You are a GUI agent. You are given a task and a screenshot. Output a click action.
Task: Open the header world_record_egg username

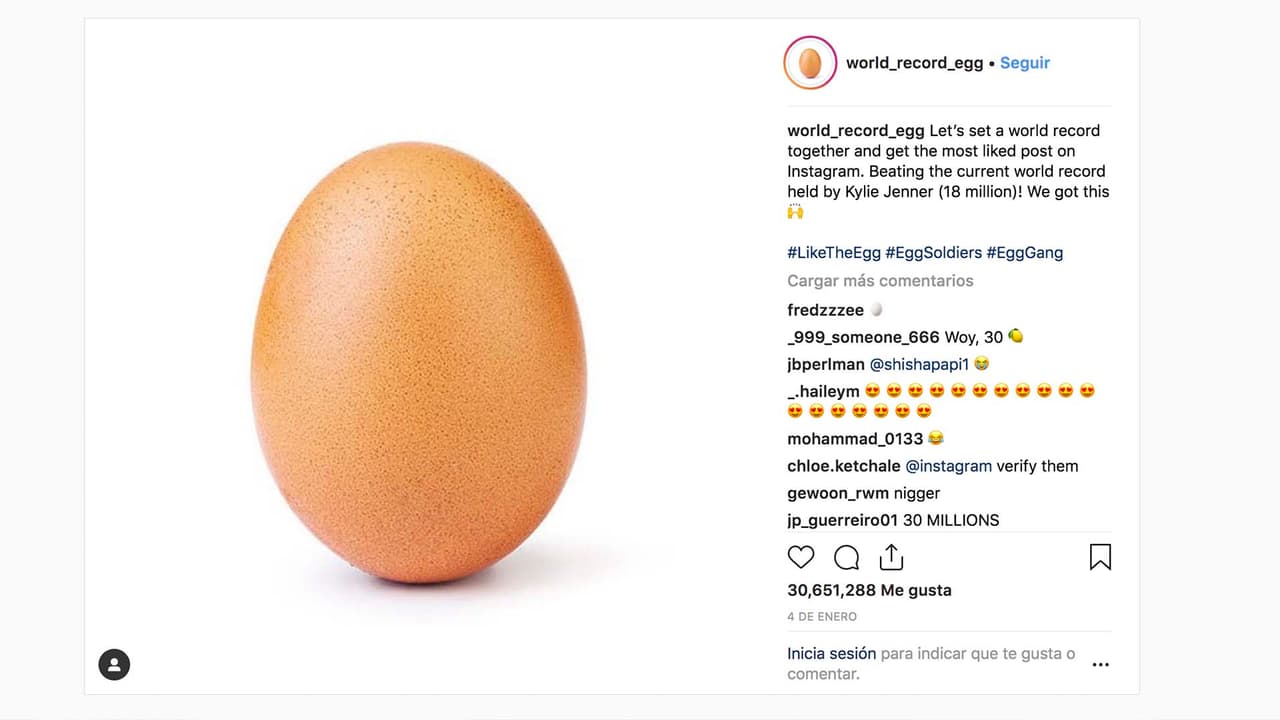point(914,63)
